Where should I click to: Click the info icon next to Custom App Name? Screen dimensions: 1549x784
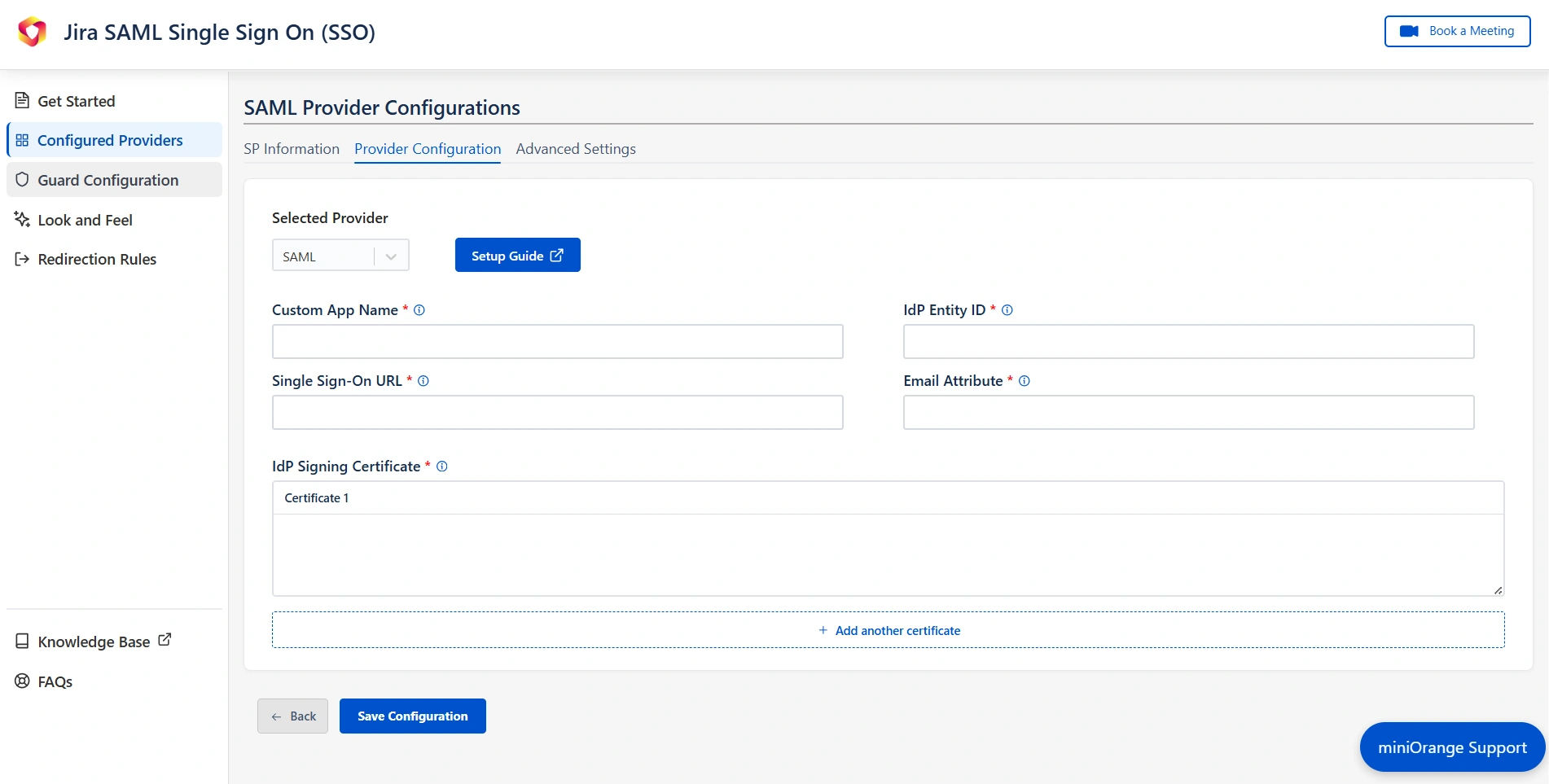click(x=419, y=310)
